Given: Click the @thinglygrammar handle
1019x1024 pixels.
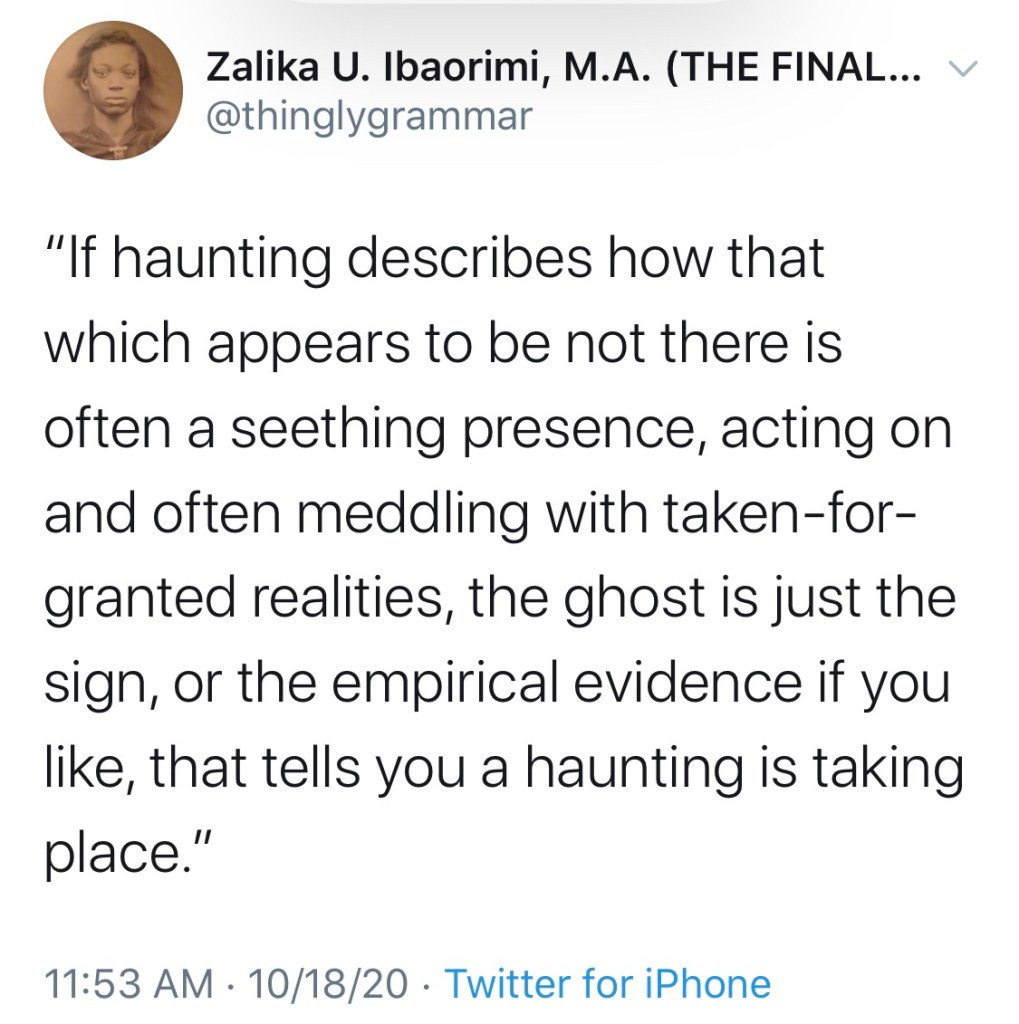Looking at the screenshot, I should (368, 117).
